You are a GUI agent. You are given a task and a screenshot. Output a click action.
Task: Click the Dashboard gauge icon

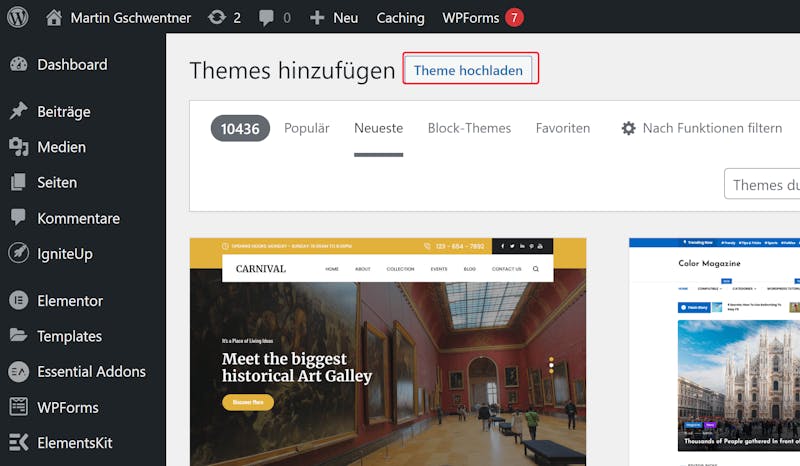[x=18, y=64]
